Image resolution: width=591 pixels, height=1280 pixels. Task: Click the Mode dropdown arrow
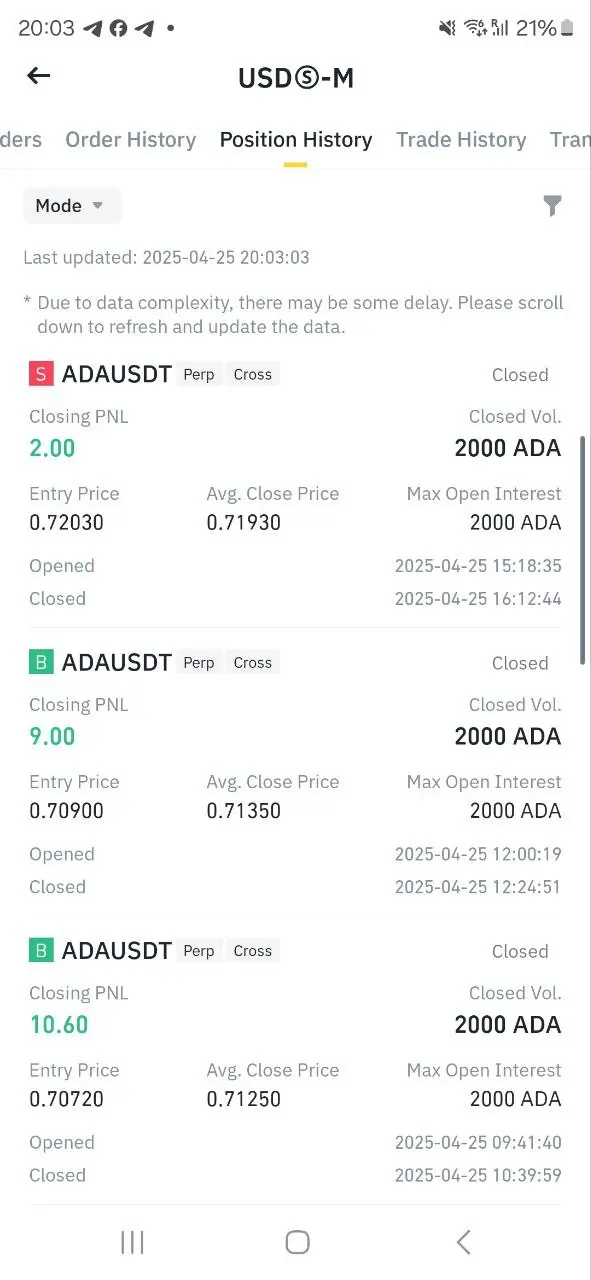(98, 206)
